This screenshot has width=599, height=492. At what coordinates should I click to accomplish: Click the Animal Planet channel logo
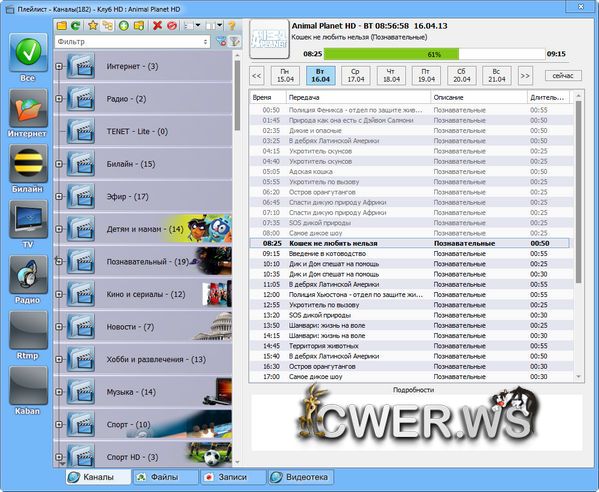tap(269, 39)
